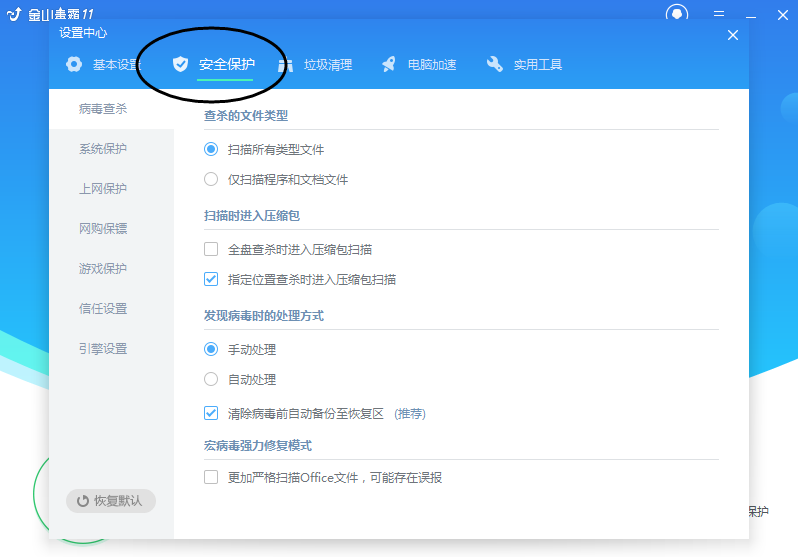798x557 pixels.
Task: Click the trash icon for 垃圾清理
Action: click(286, 65)
